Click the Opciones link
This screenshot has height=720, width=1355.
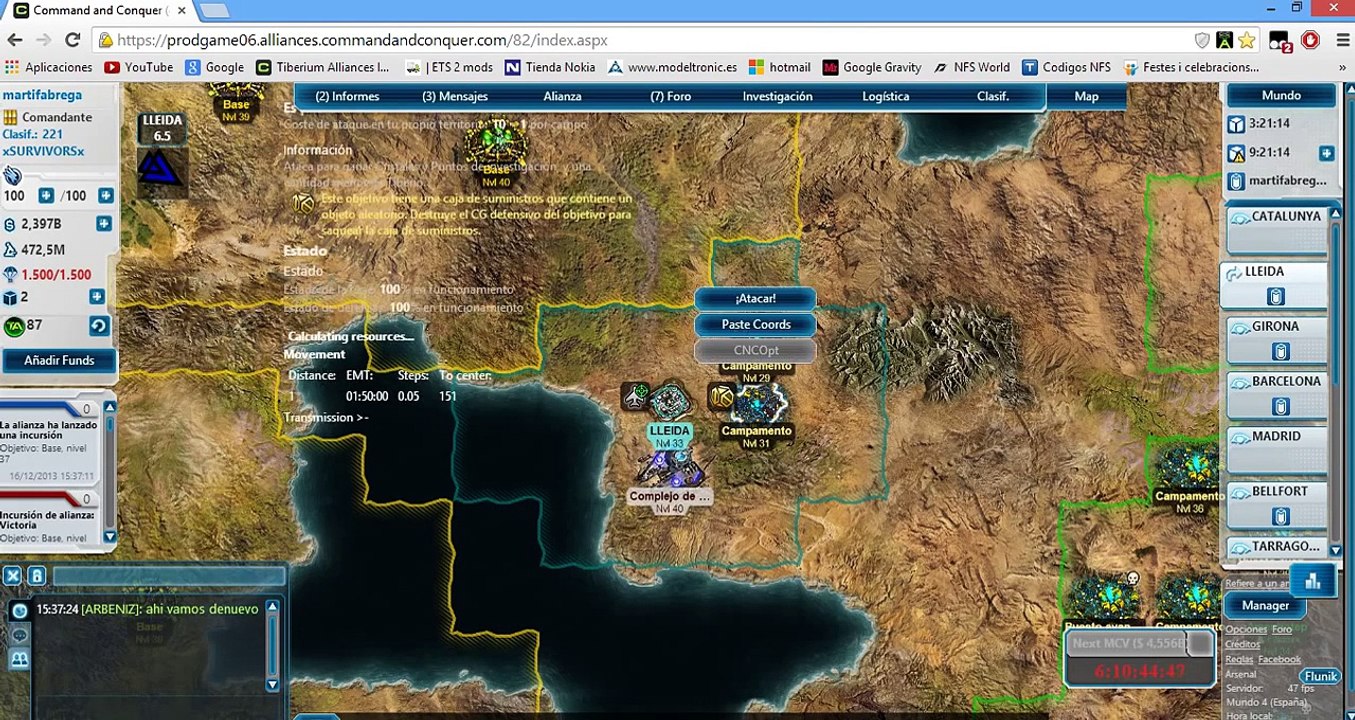click(1246, 630)
